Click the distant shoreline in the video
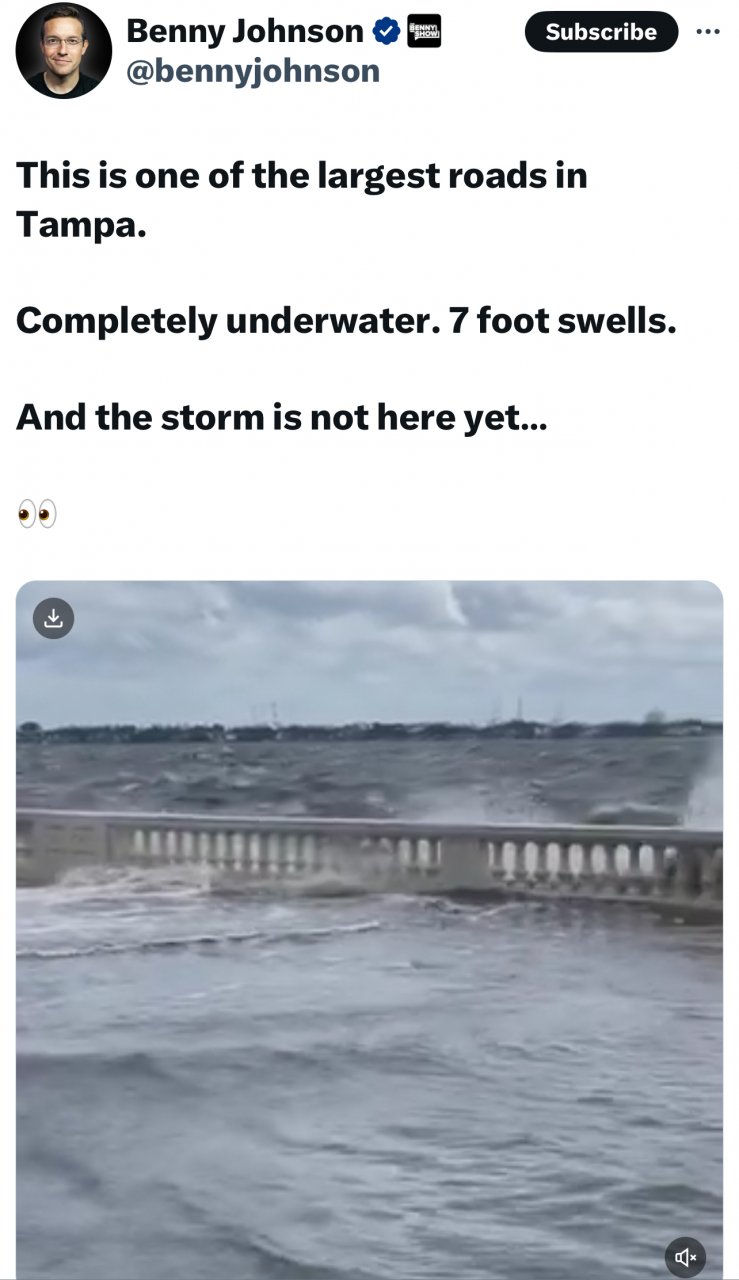The width and height of the screenshot is (739, 1280). tap(369, 731)
